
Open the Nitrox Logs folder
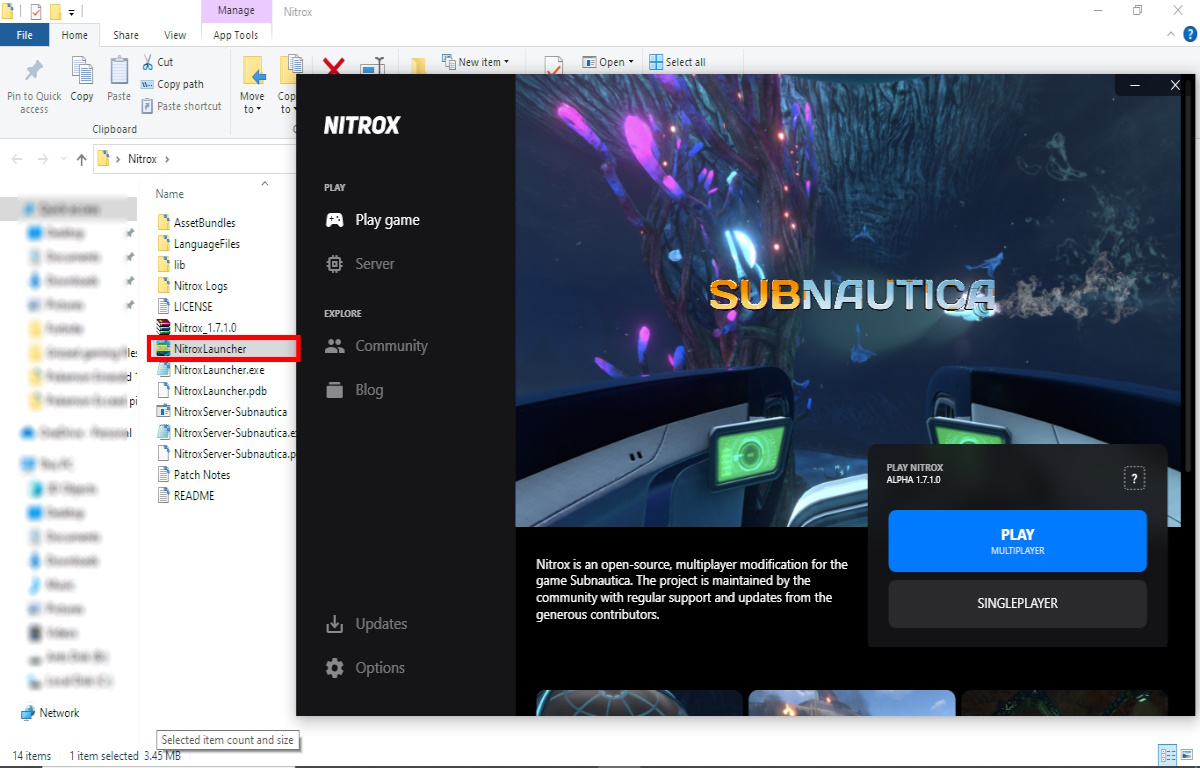click(x=200, y=286)
